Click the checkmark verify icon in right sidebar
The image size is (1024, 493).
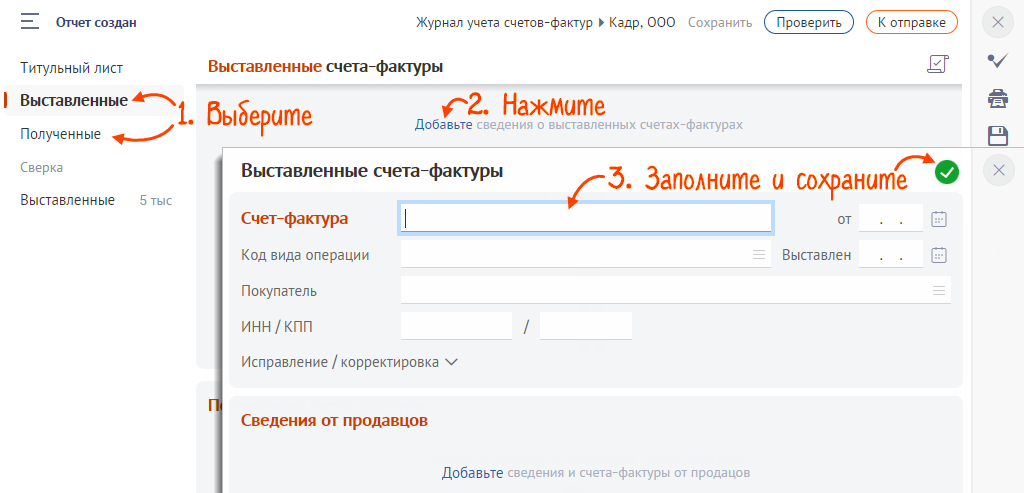(x=997, y=60)
